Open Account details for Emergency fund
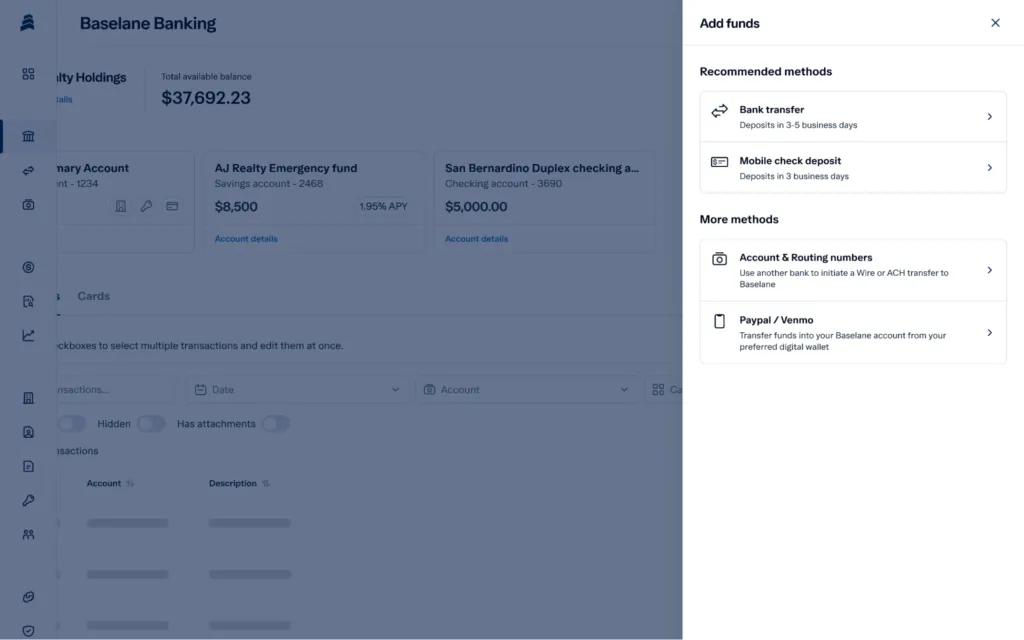This screenshot has width=1024, height=640. [246, 238]
